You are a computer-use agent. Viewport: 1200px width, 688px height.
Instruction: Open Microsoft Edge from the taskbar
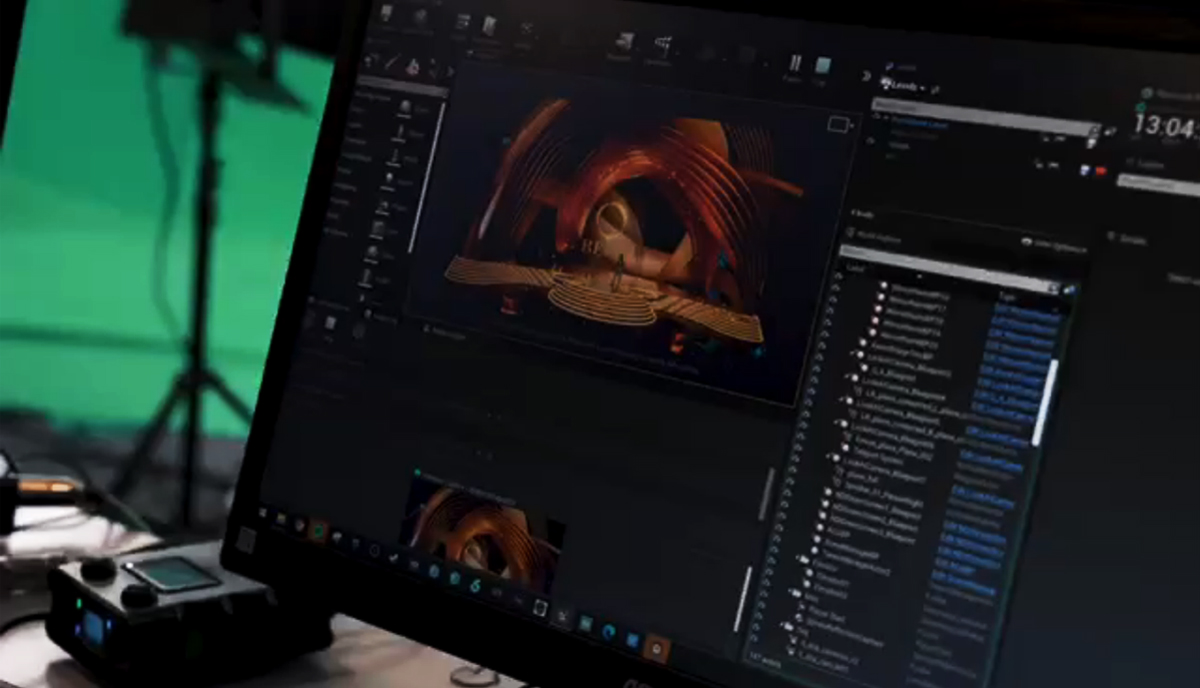pos(609,631)
